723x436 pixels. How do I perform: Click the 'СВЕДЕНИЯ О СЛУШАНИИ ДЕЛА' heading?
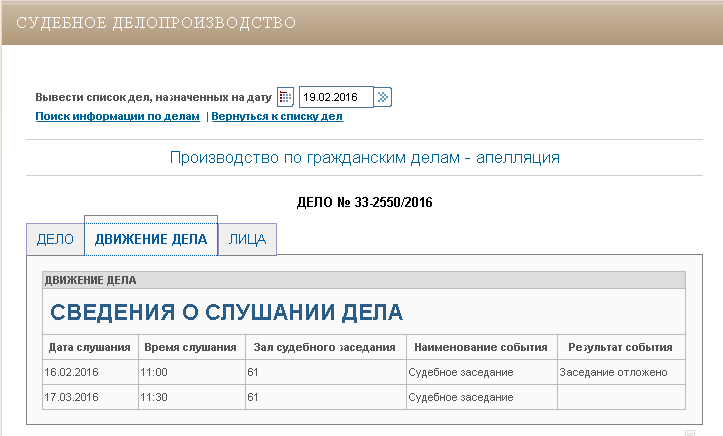pyautogui.click(x=226, y=312)
